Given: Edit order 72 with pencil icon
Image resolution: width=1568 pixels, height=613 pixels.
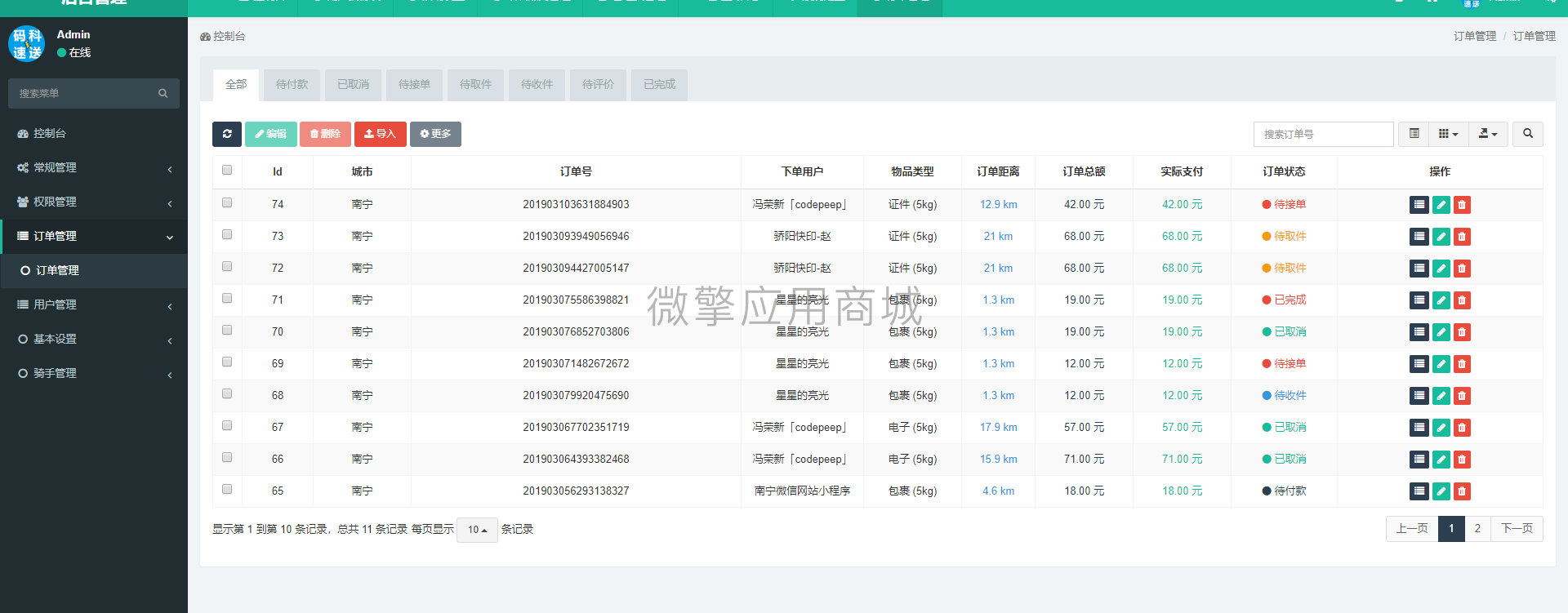Looking at the screenshot, I should [1441, 269].
